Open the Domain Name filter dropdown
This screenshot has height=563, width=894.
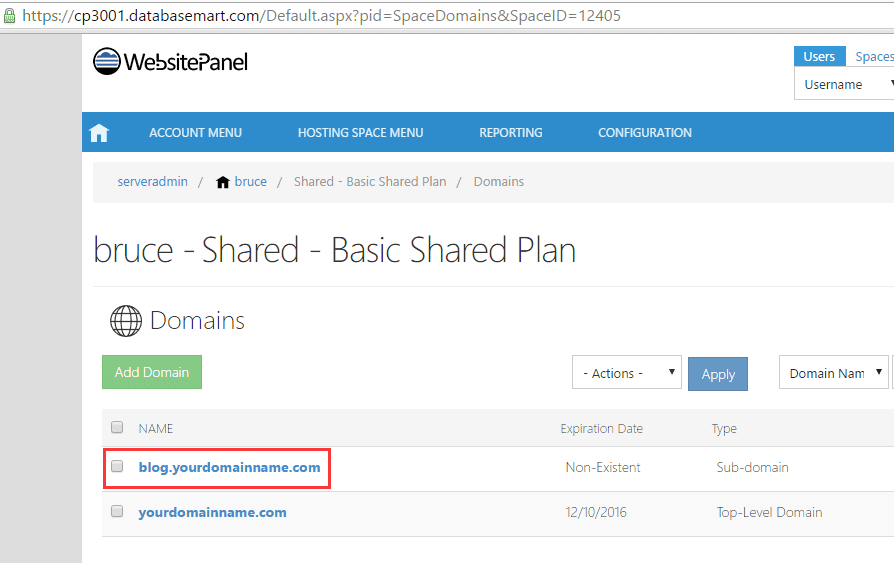834,372
